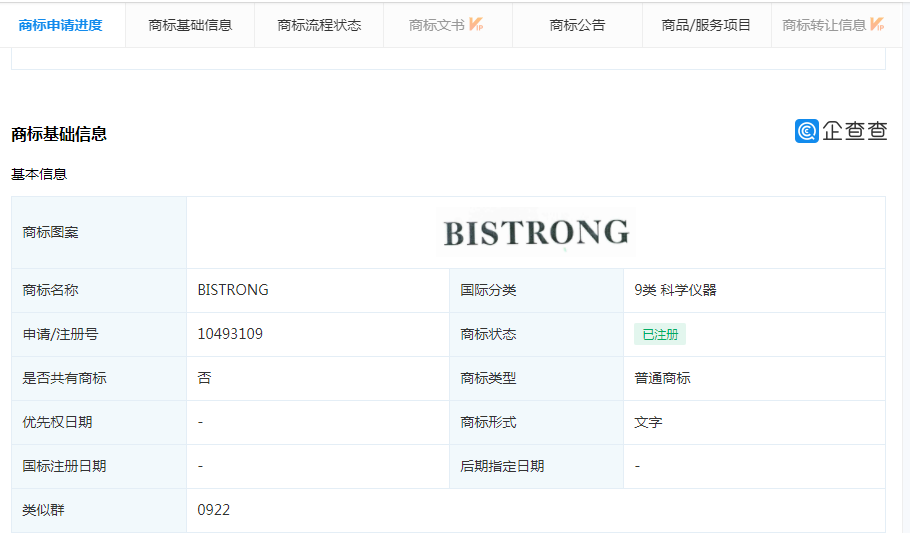The height and width of the screenshot is (533, 910).
Task: Click the VIP badge beside 商标转让信息
Action: coord(877,24)
